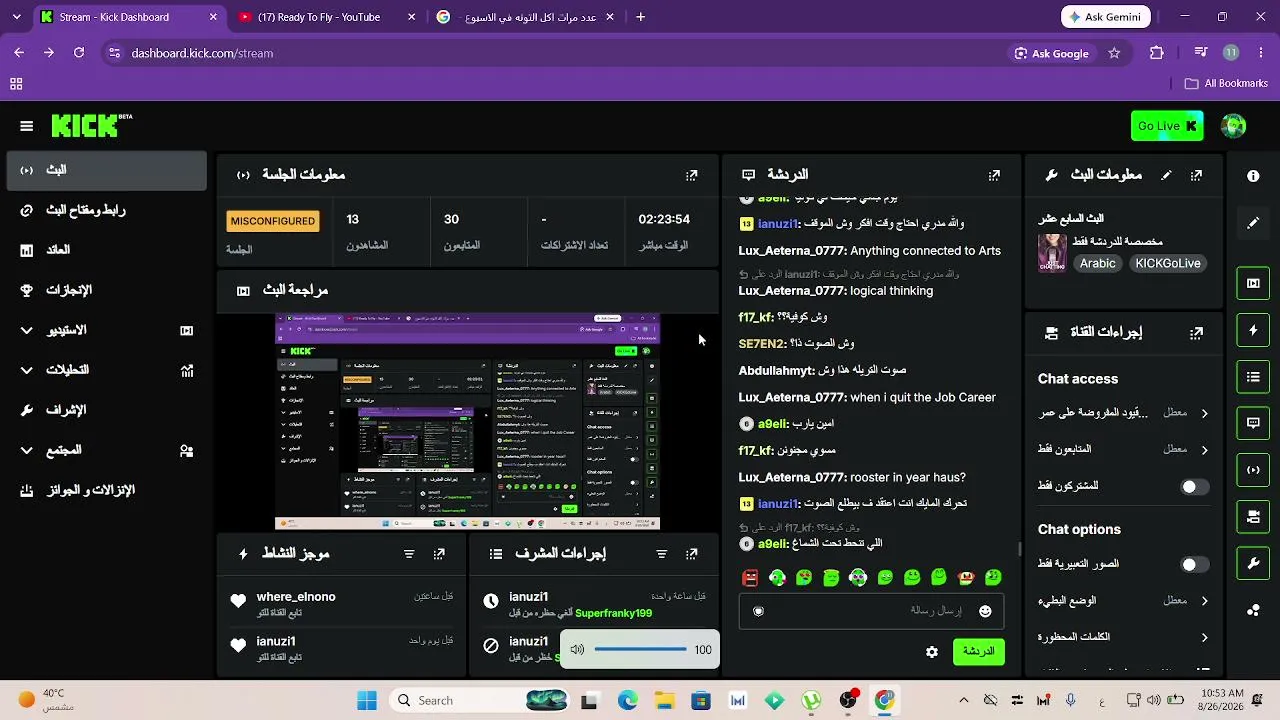Open info icon in right sidebar
This screenshot has height=720, width=1280.
1253,176
